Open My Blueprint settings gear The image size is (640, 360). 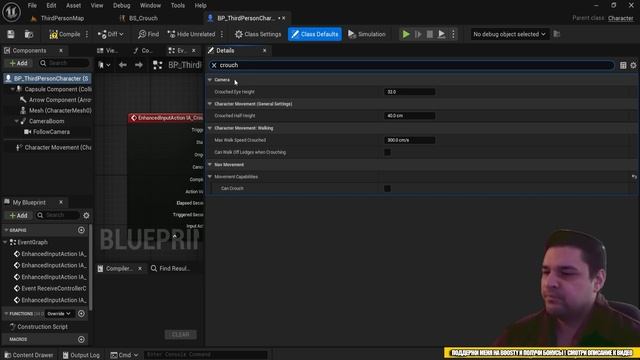(x=86, y=215)
